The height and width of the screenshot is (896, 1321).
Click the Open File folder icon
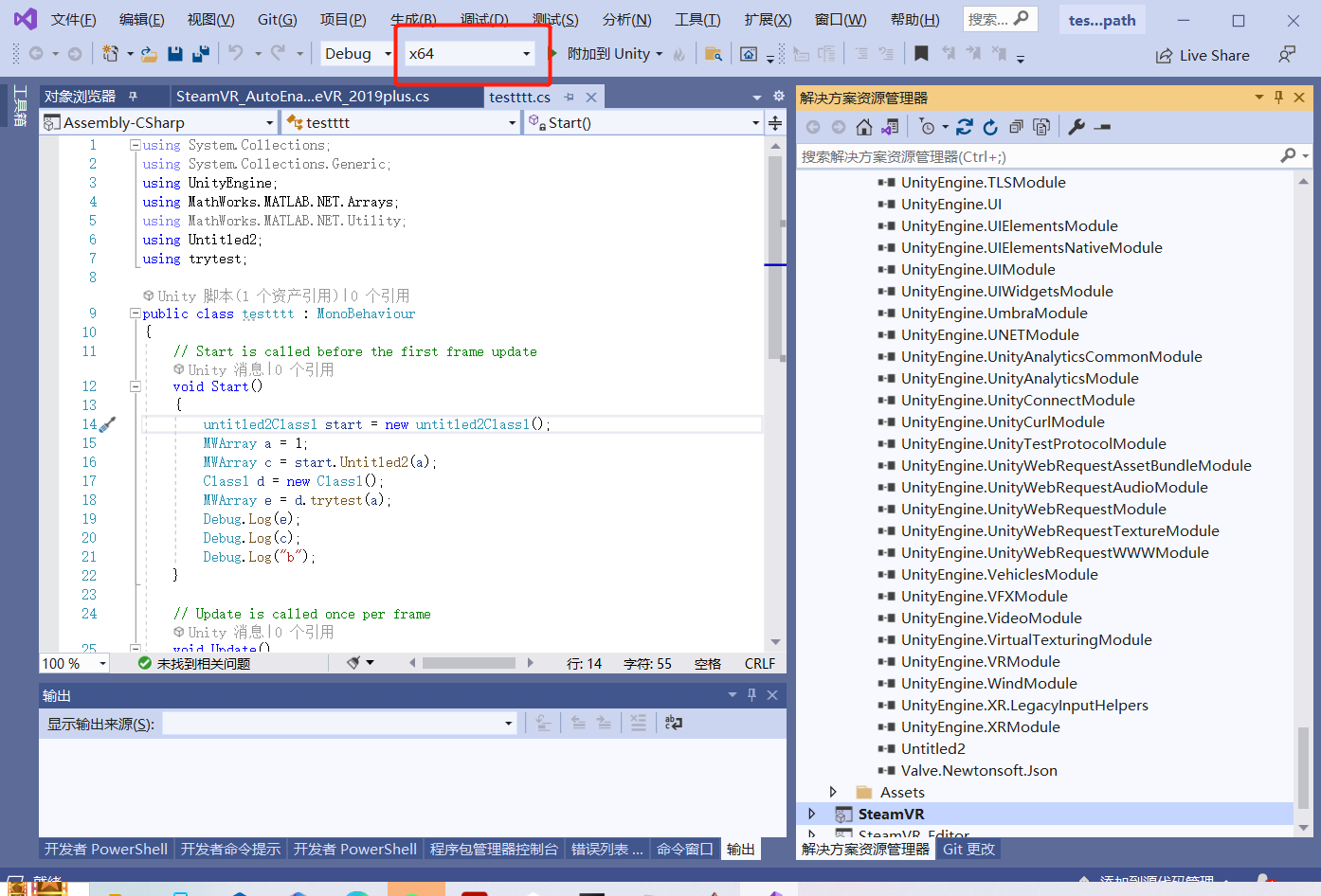pos(149,54)
